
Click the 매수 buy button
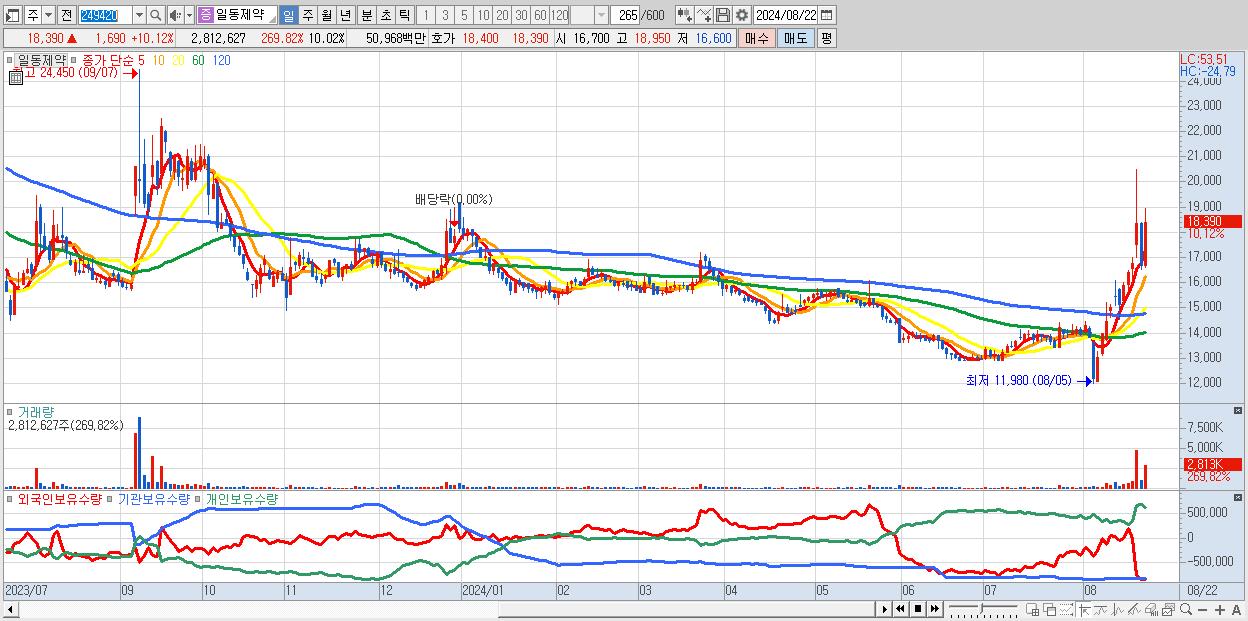coord(757,38)
